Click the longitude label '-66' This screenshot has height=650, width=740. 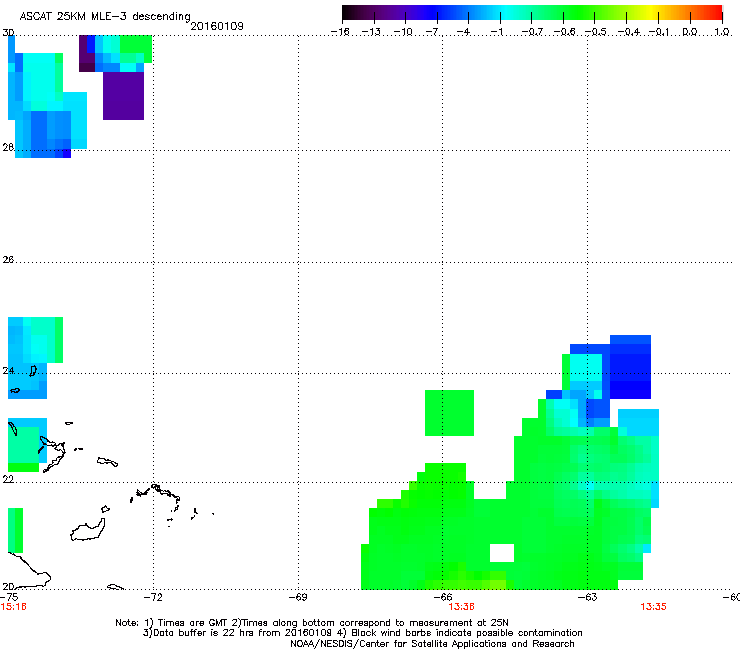point(443,597)
